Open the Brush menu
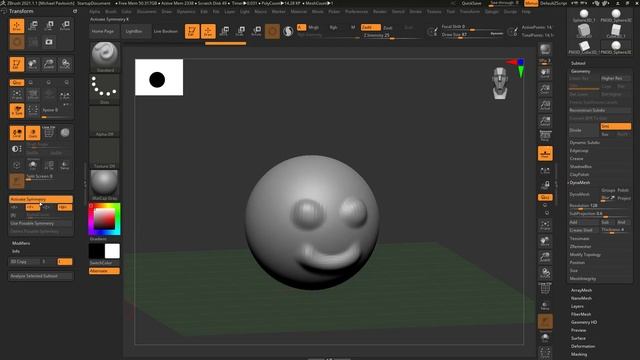Viewport: 640px width, 360px height. click(x=111, y=12)
